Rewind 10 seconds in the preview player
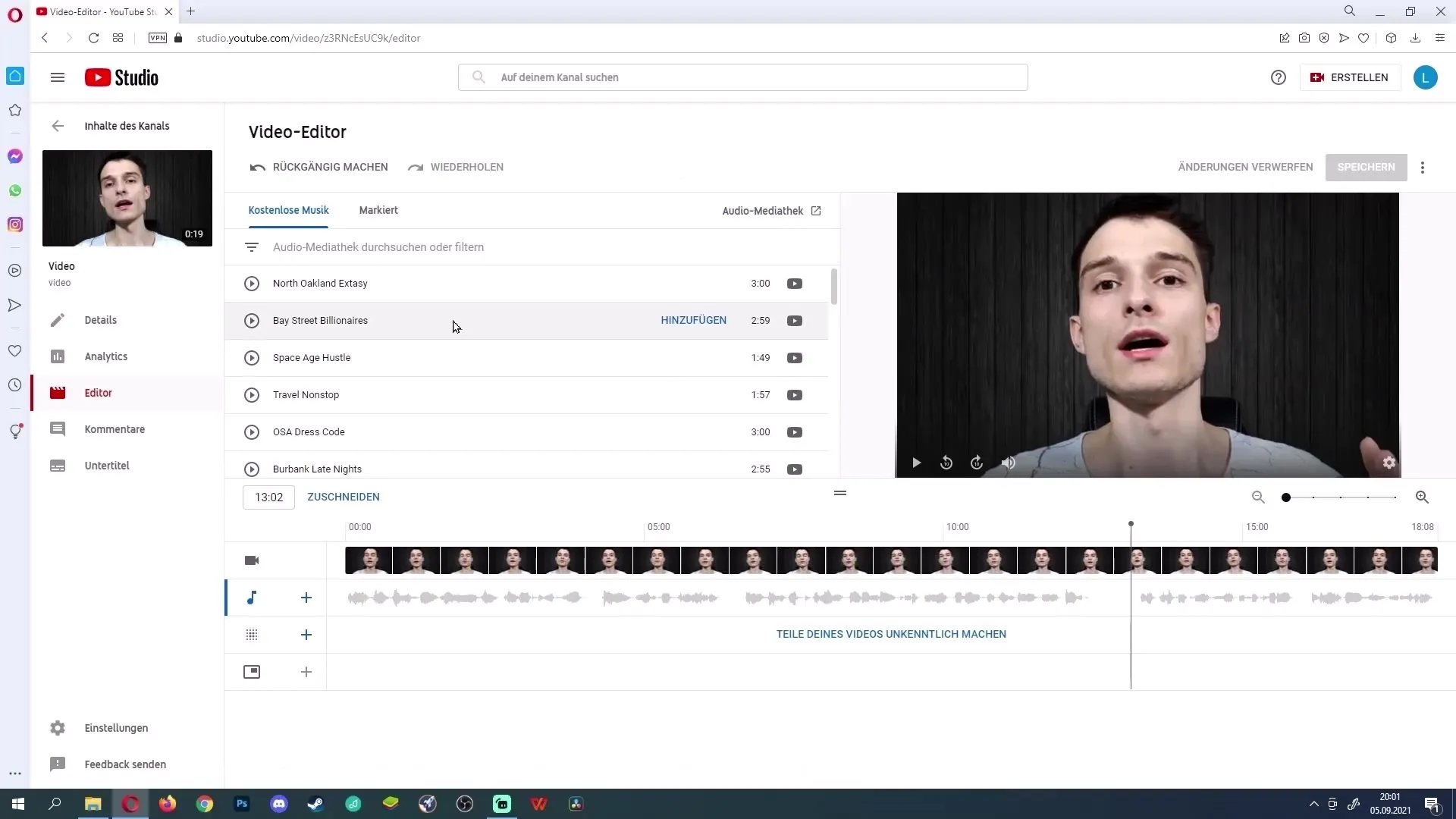Viewport: 1456px width, 819px height. 946,463
